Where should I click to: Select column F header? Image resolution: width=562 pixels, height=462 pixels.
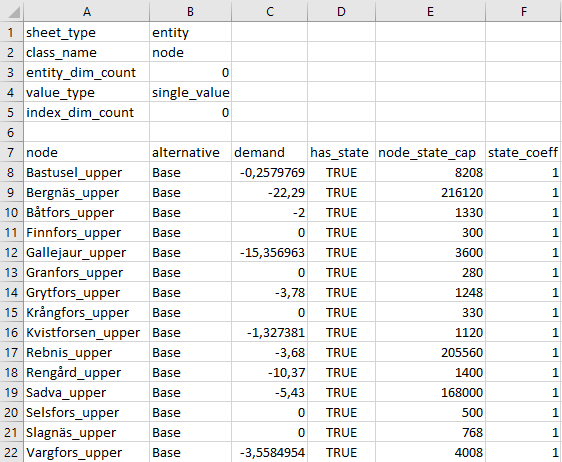click(524, 11)
